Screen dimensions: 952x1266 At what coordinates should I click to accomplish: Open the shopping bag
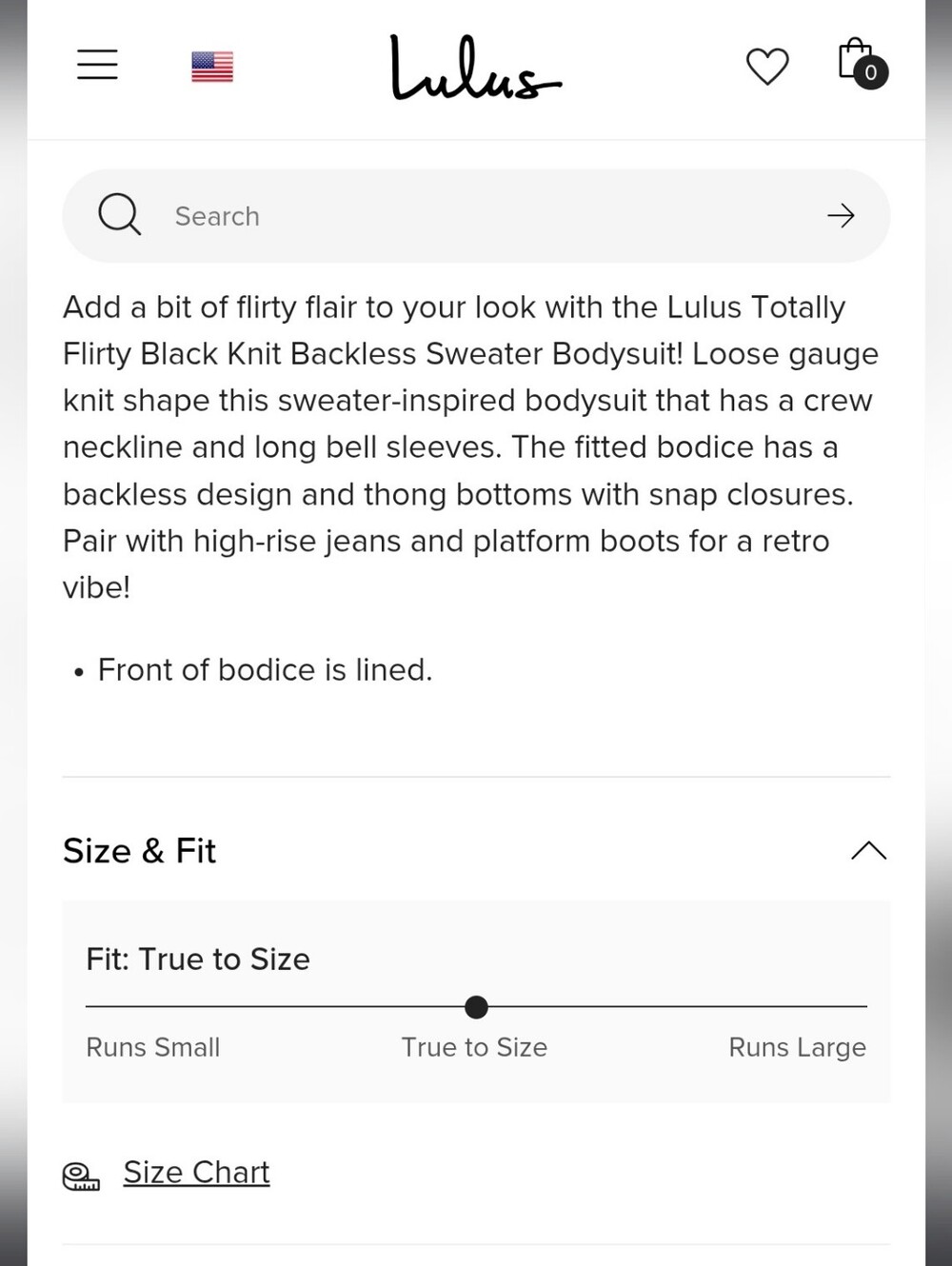tap(854, 59)
